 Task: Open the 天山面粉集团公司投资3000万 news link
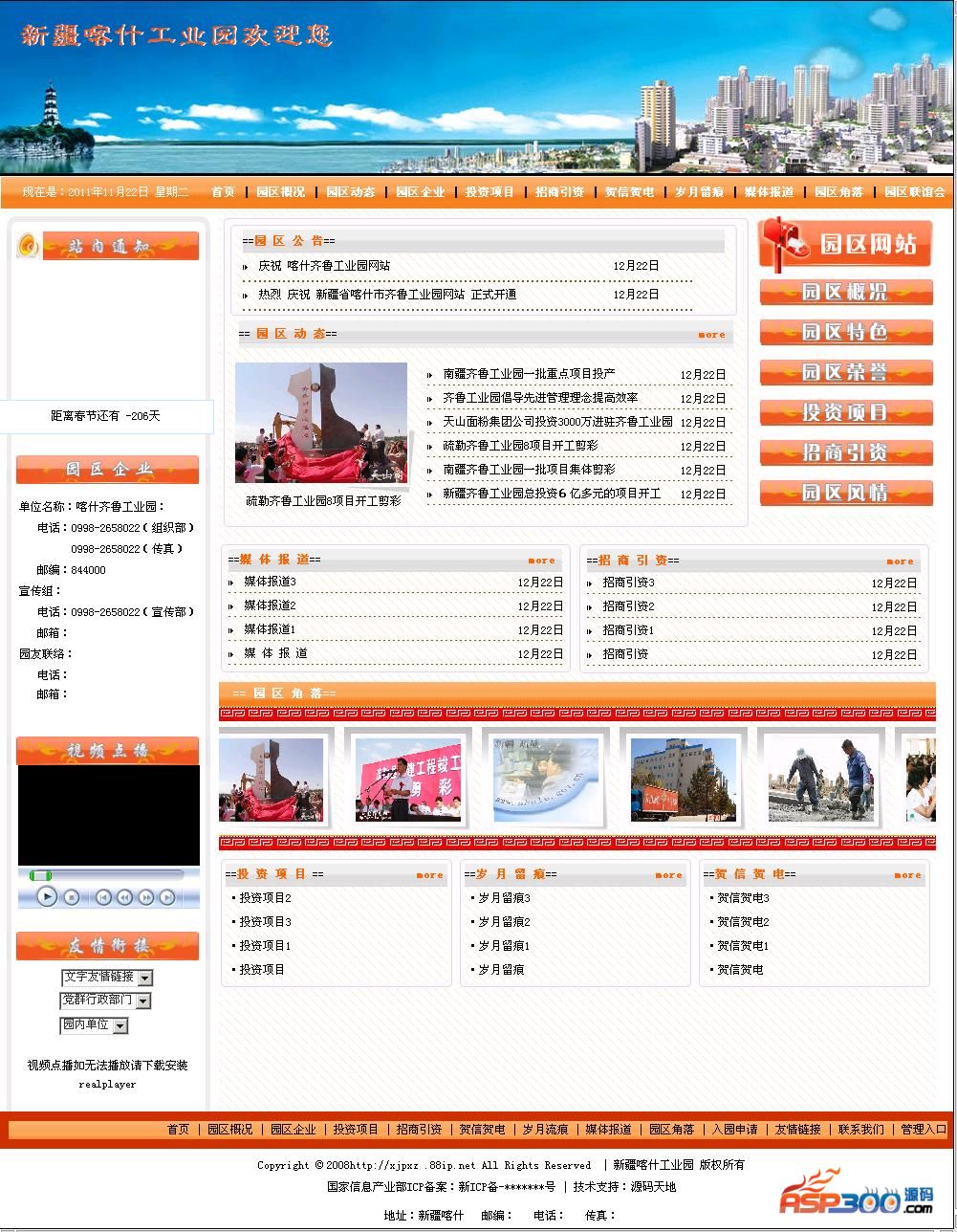557,422
